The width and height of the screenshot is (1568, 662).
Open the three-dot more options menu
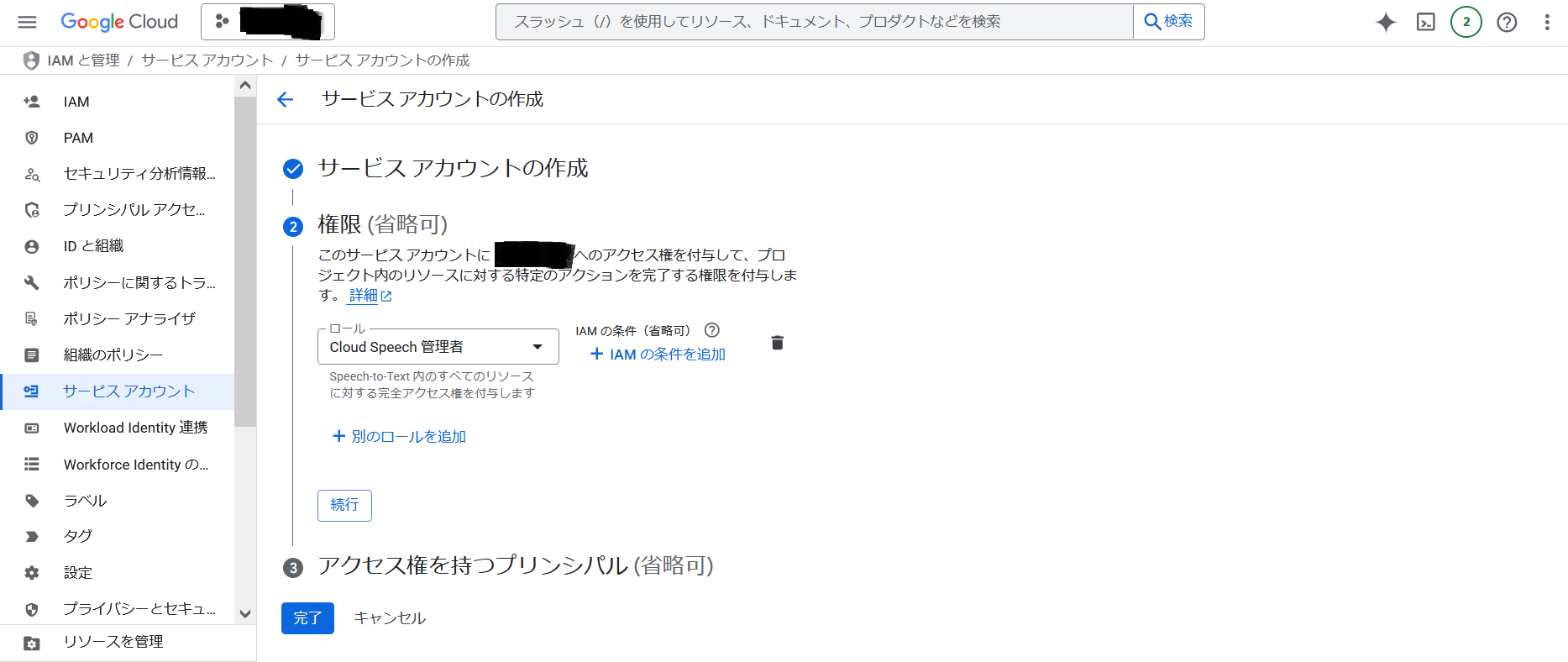(1547, 22)
